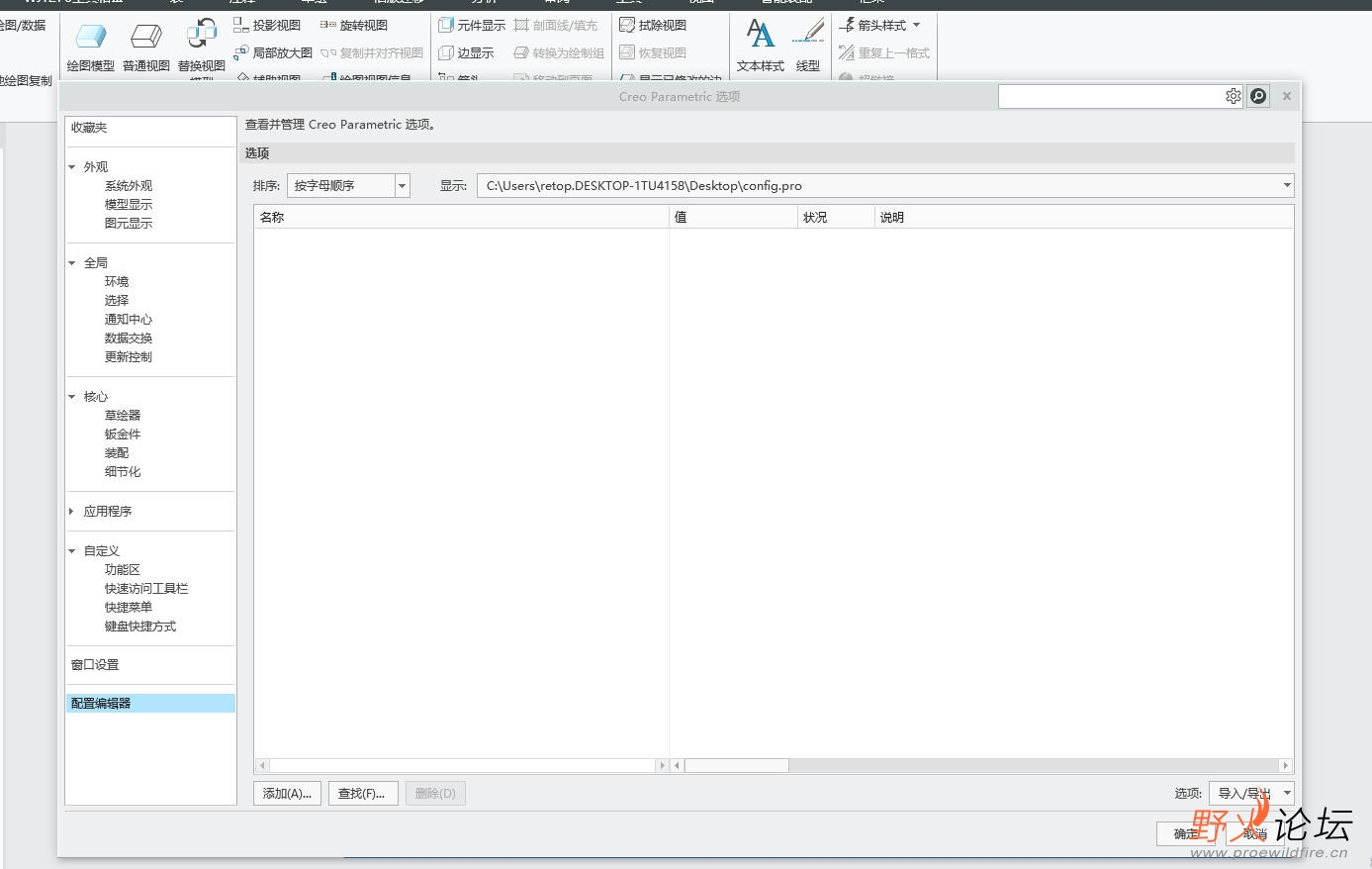Click the magnifier search icon in options dialog
Image resolution: width=1372 pixels, height=869 pixels.
1258,96
